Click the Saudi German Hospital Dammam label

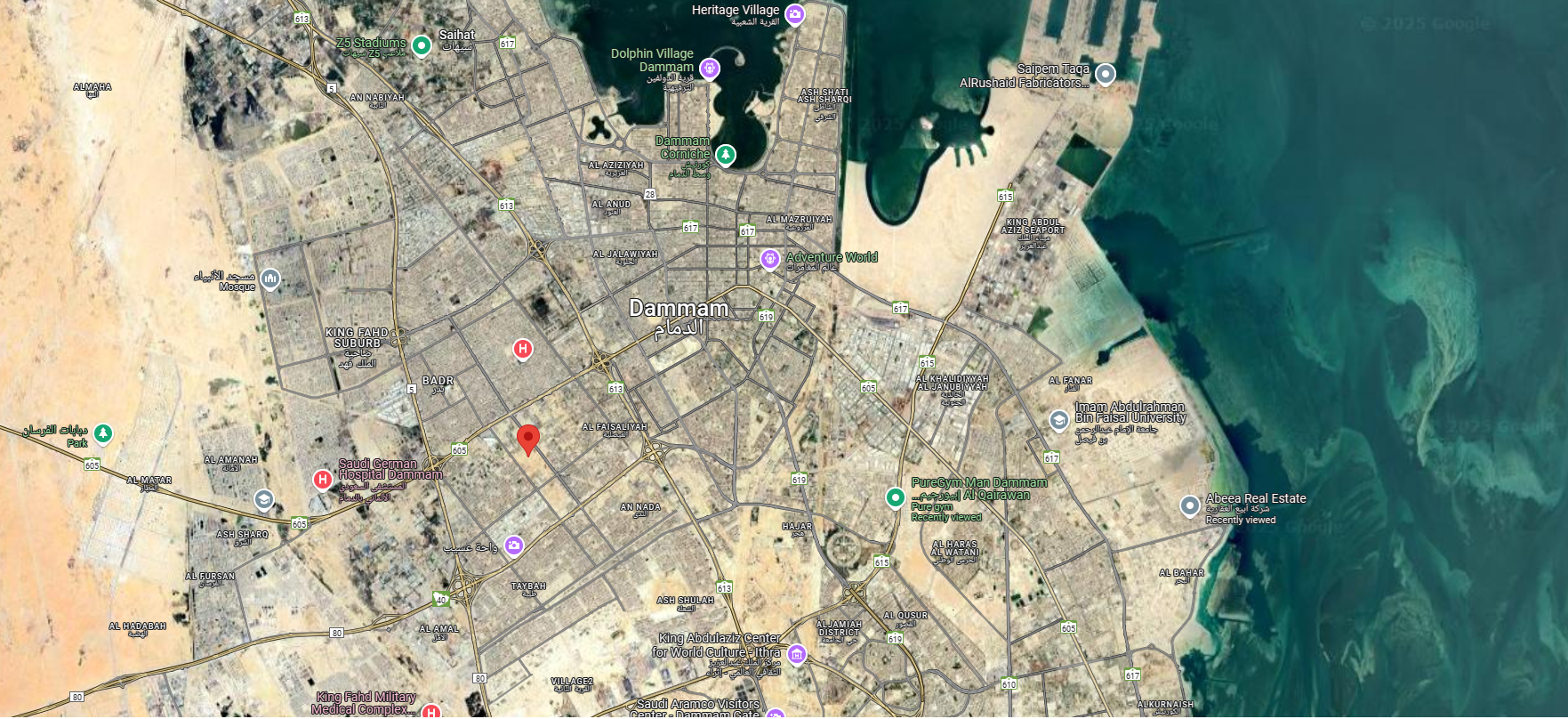(x=390, y=469)
